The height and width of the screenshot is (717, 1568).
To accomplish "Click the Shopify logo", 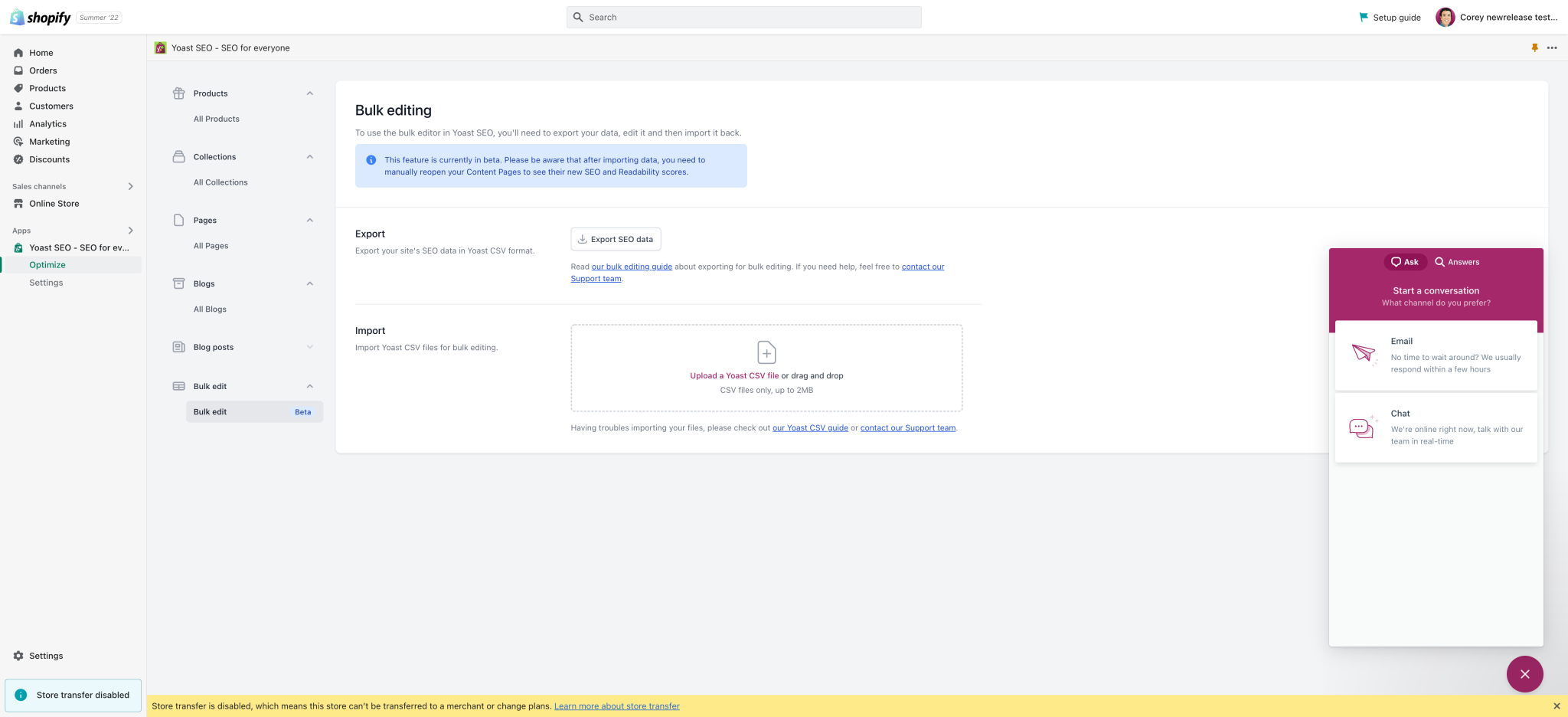I will click(x=41, y=17).
